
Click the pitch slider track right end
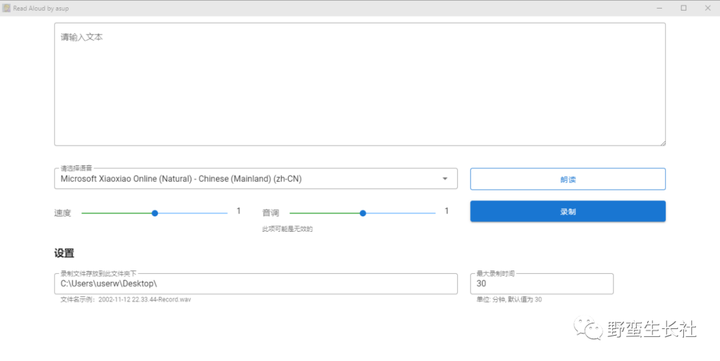tap(433, 213)
